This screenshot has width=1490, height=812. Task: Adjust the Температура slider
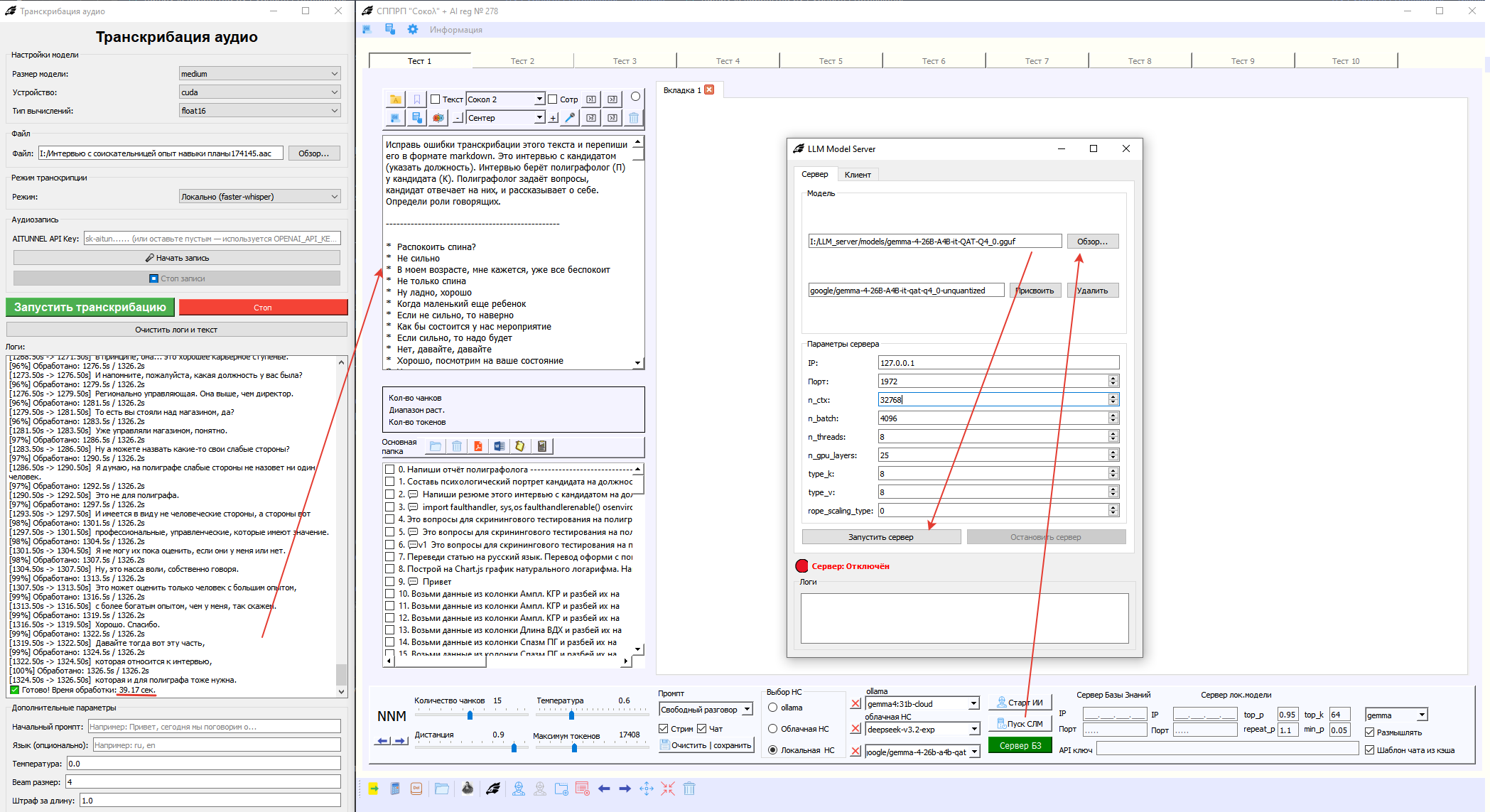pyautogui.click(x=592, y=715)
